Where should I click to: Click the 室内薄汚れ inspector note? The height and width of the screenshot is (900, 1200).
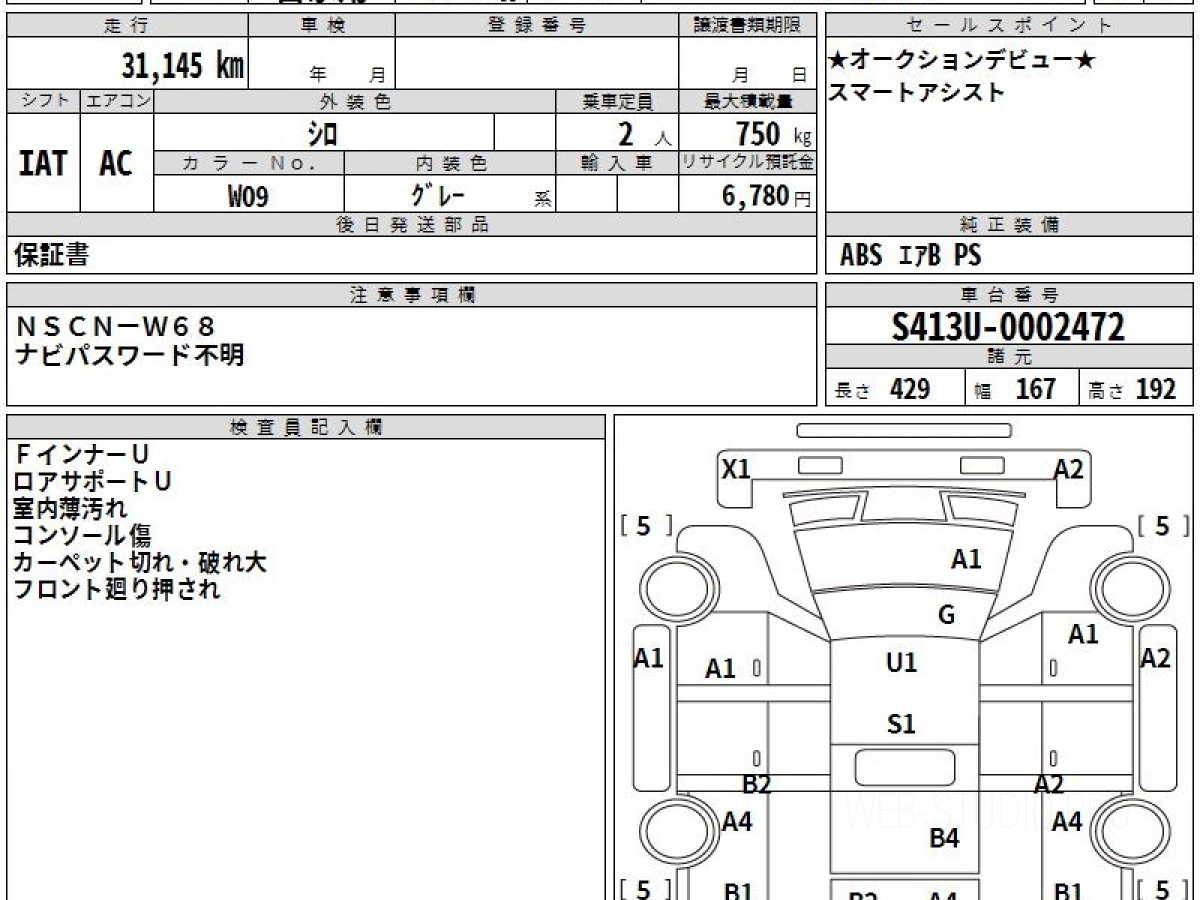pos(71,508)
